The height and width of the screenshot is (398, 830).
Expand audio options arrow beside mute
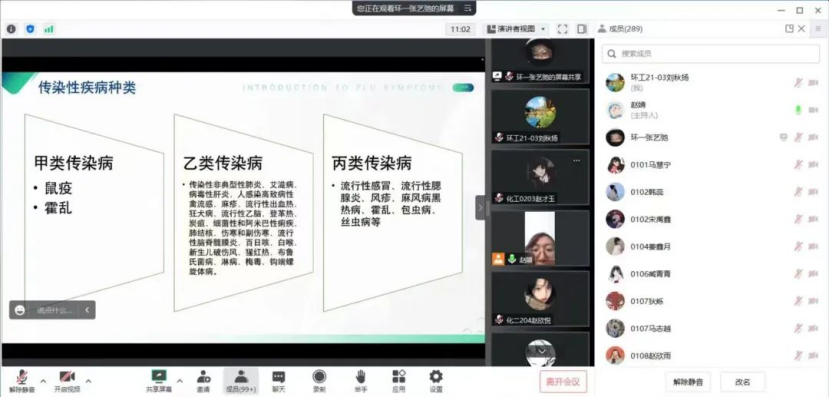pos(43,381)
